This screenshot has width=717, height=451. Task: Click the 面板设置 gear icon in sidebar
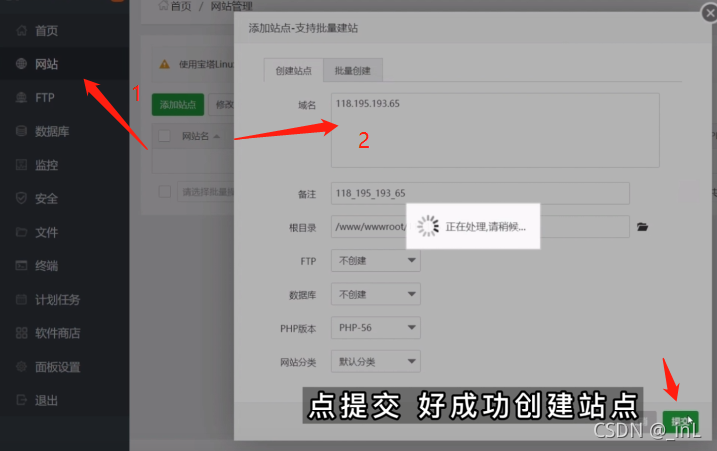21,367
